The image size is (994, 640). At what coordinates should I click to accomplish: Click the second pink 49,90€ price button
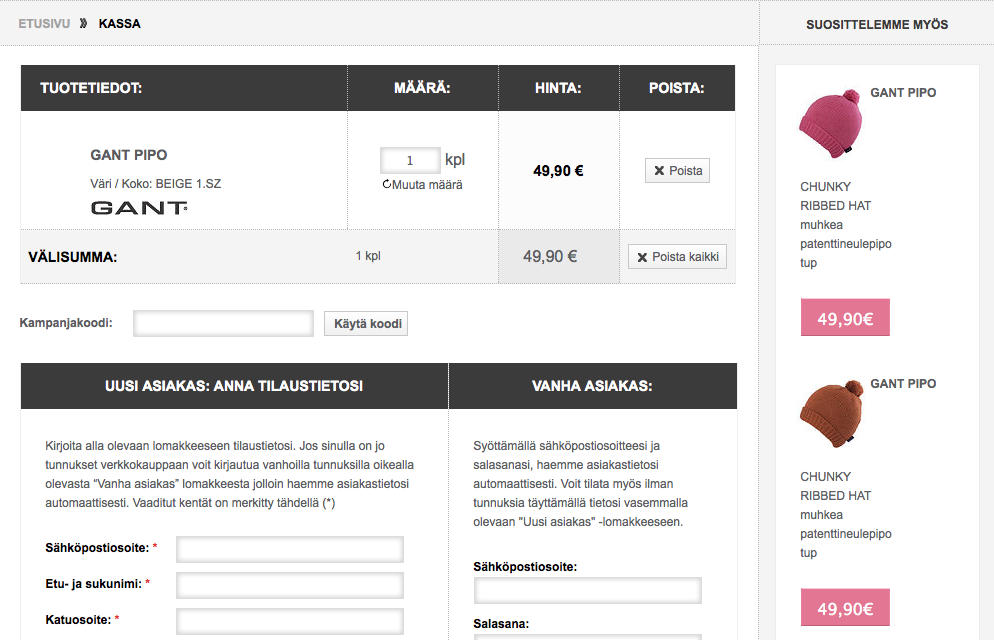[x=845, y=608]
